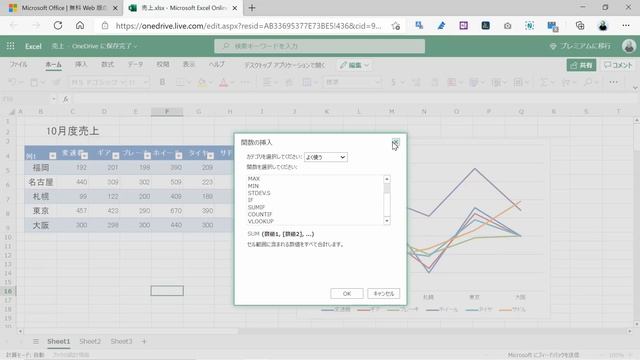Click the AutoSum sigma icon
Viewport: 640px width, 360px height.
pyautogui.click(x=543, y=82)
